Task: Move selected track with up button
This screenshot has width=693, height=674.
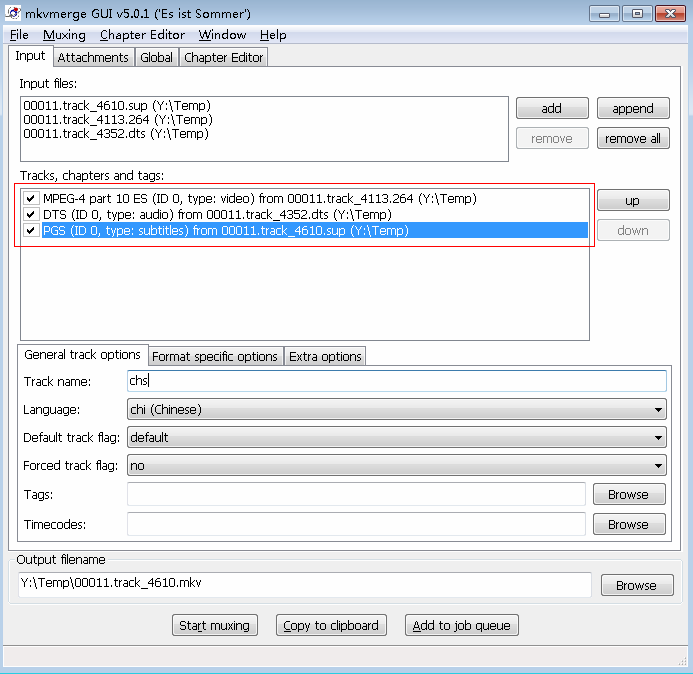Action: 633,200
